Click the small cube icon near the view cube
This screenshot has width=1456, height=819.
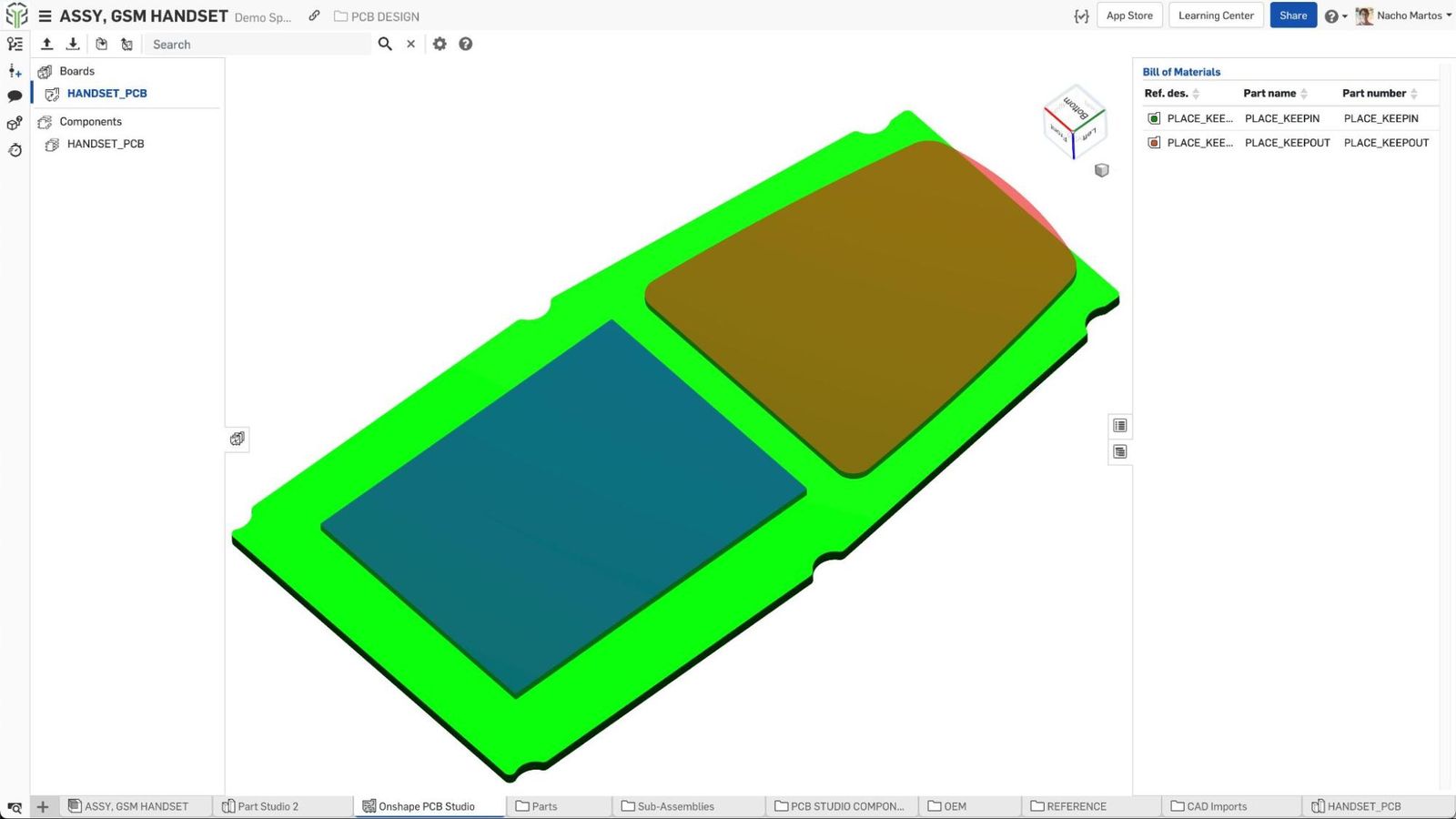1102,170
